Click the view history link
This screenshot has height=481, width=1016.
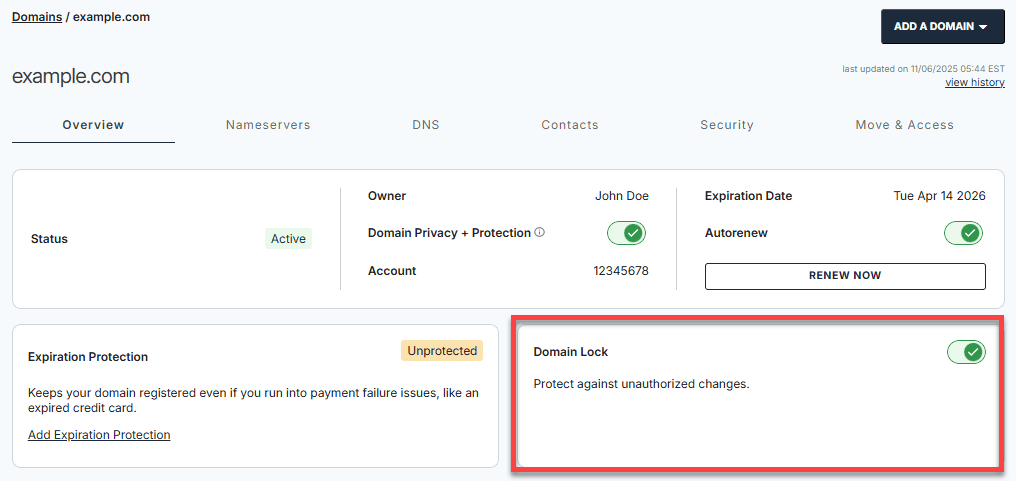coord(974,83)
